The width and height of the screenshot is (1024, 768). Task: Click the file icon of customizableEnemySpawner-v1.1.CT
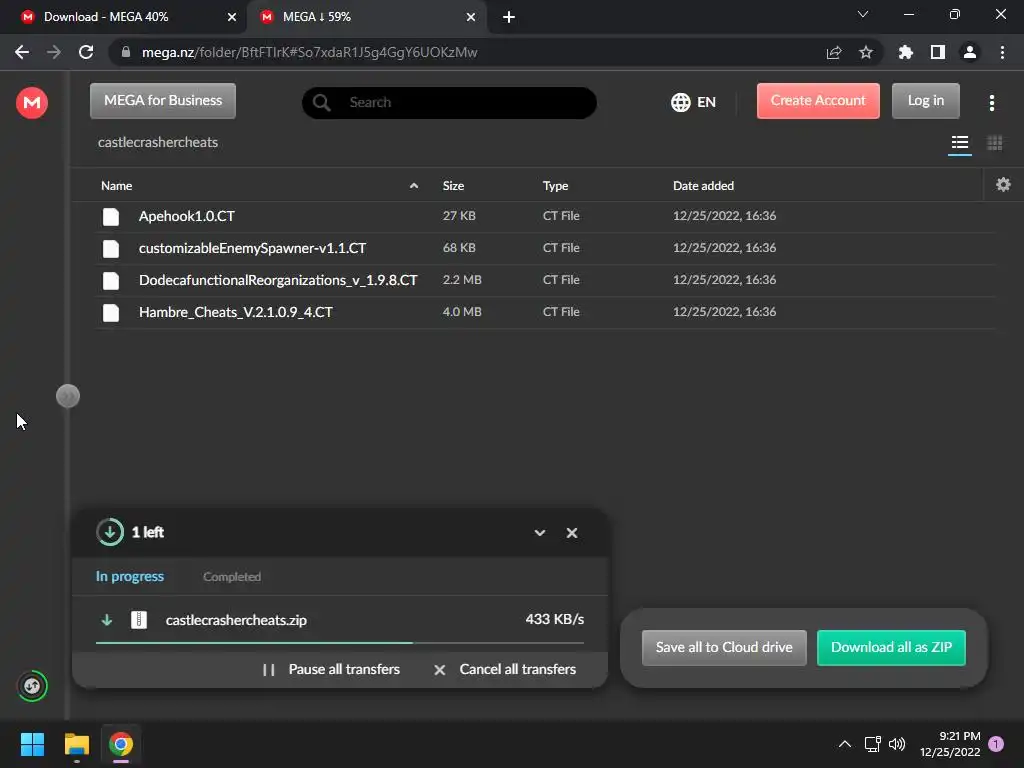point(111,248)
